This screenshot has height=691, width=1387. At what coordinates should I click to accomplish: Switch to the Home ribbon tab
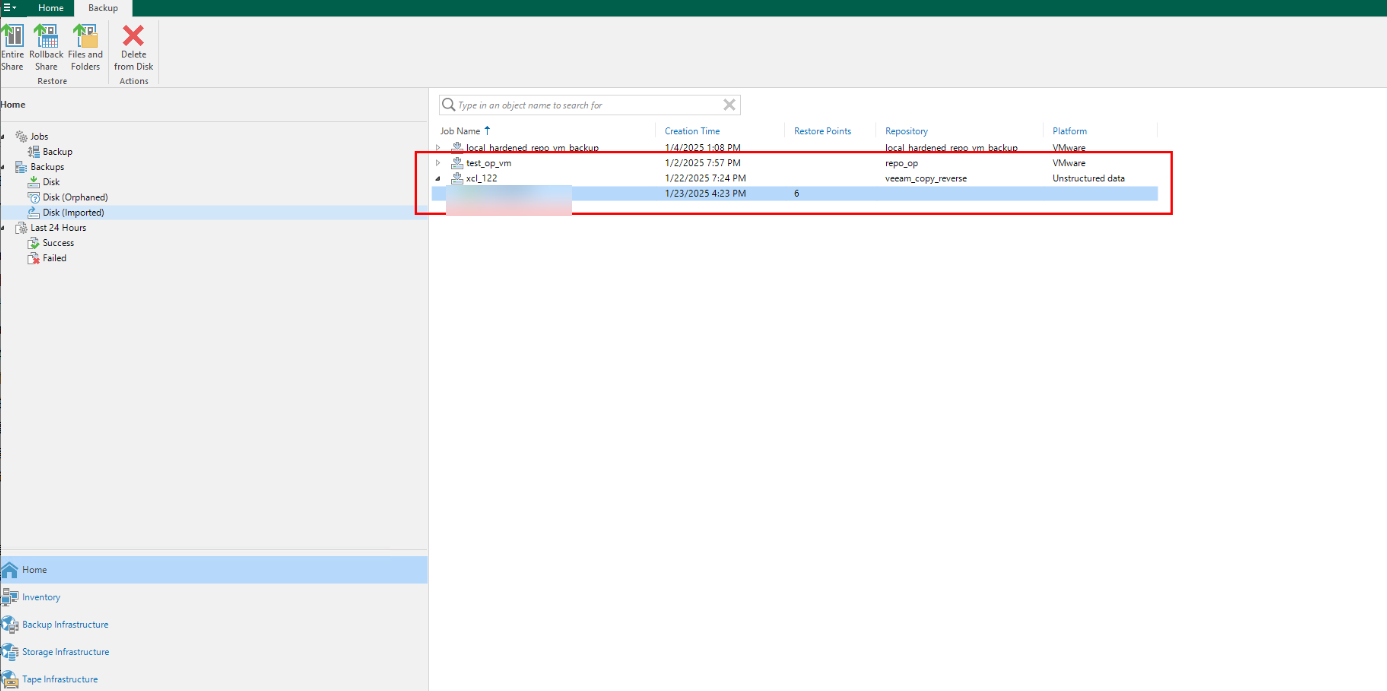pos(50,8)
